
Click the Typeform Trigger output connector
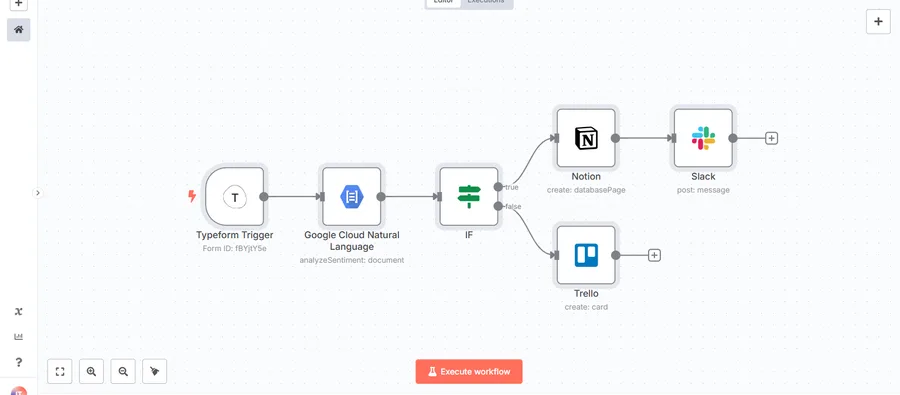(264, 196)
